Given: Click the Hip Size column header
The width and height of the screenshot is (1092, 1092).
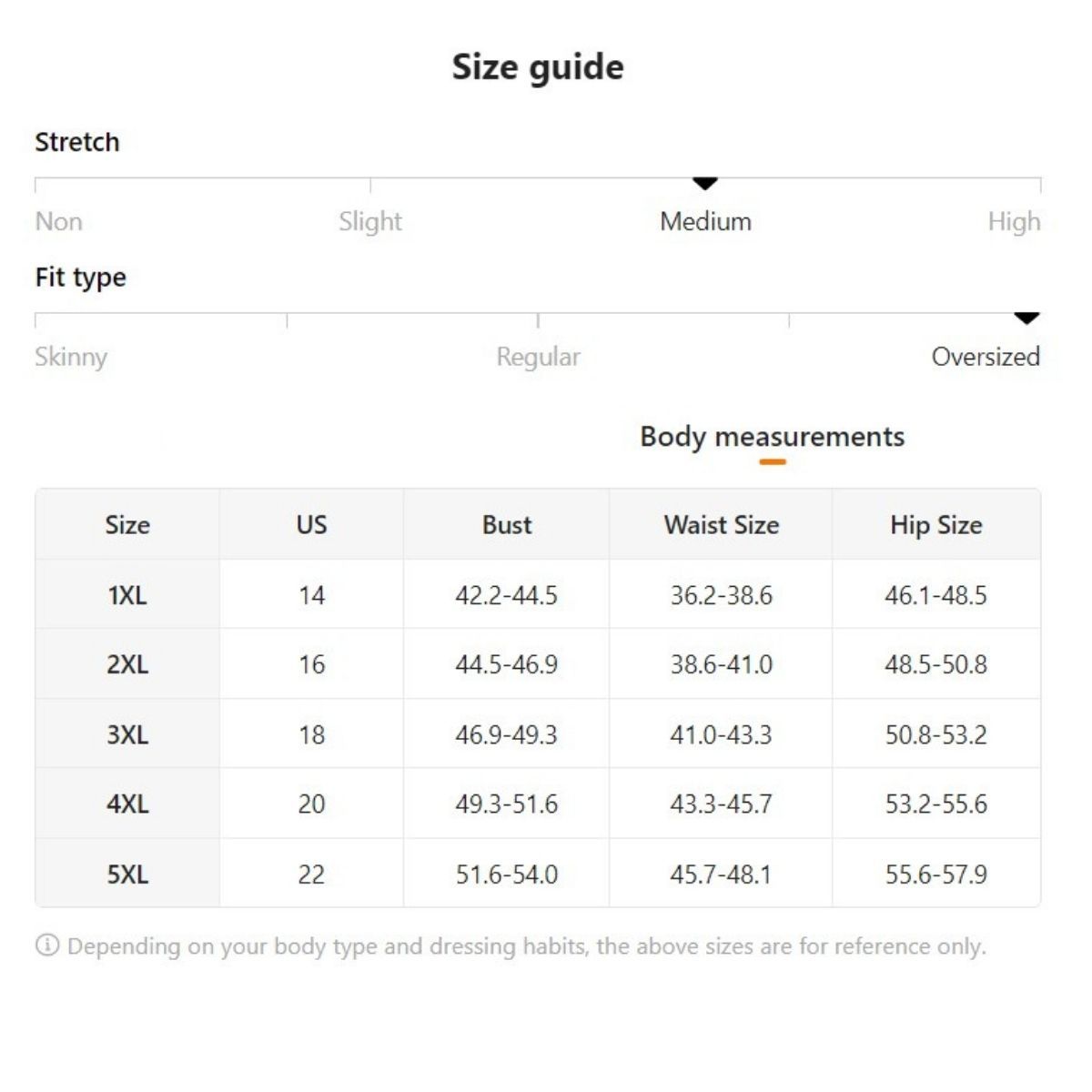Looking at the screenshot, I should pyautogui.click(x=935, y=525).
